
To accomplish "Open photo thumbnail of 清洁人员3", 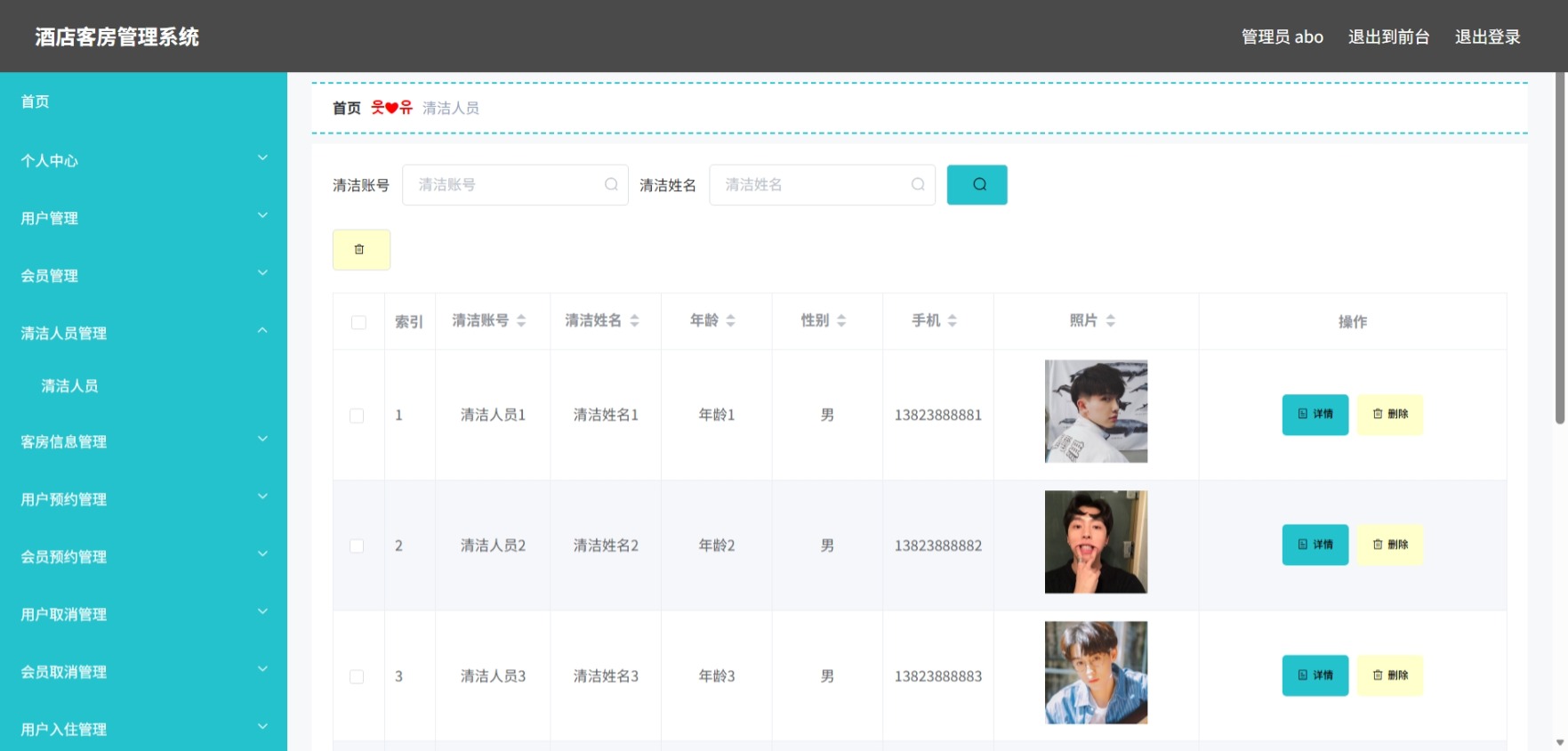I will tap(1096, 673).
